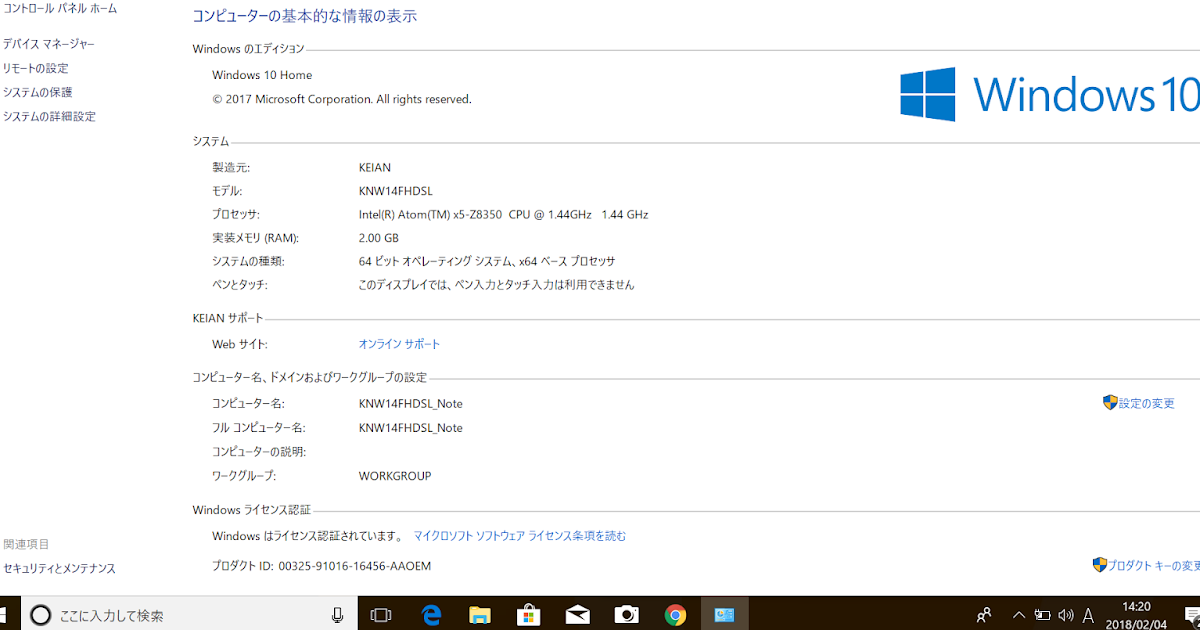Click the コンピューター名 row's KNW14FHDSL_Note value
This screenshot has height=630, width=1200.
(411, 404)
